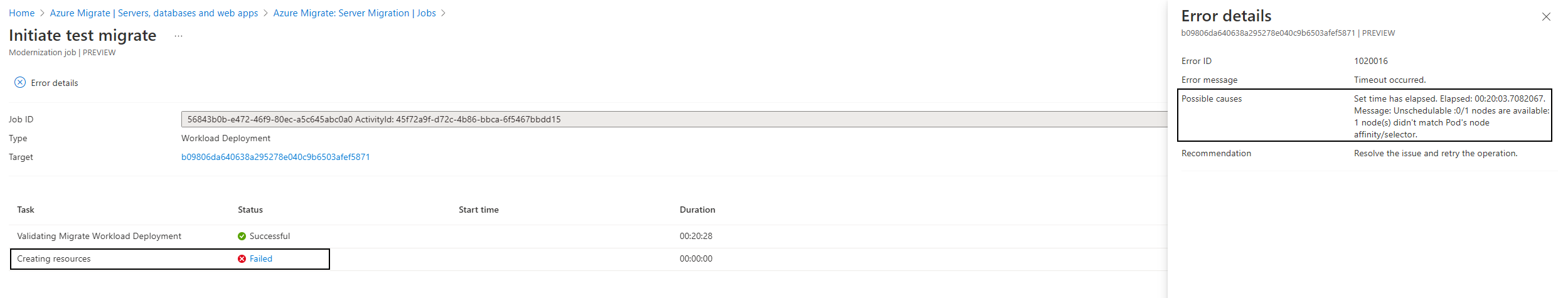Open the Failed status link
Viewport: 1568px width, 298px height.
pyautogui.click(x=261, y=259)
